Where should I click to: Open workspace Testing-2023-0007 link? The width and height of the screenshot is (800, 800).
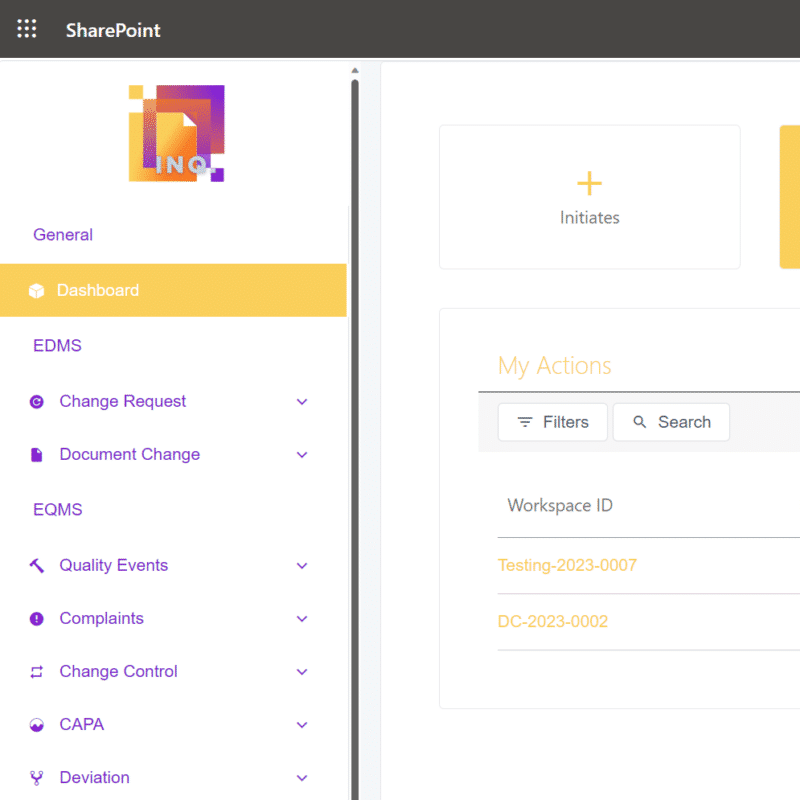click(x=567, y=565)
